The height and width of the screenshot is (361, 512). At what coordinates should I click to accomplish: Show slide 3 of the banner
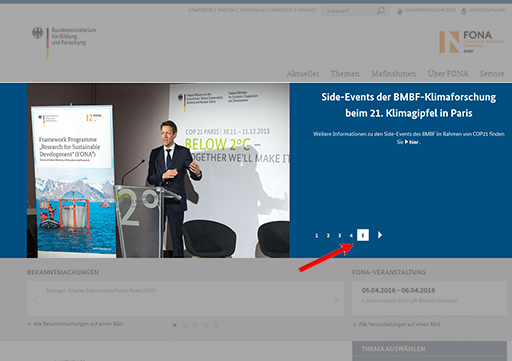pos(340,235)
